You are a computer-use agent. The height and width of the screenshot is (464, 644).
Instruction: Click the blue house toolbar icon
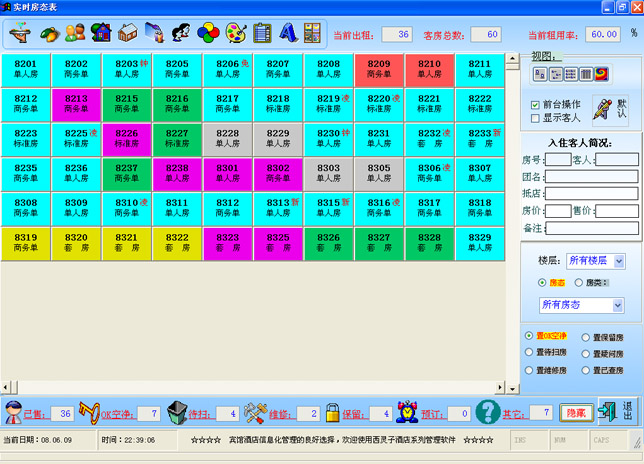(101, 33)
